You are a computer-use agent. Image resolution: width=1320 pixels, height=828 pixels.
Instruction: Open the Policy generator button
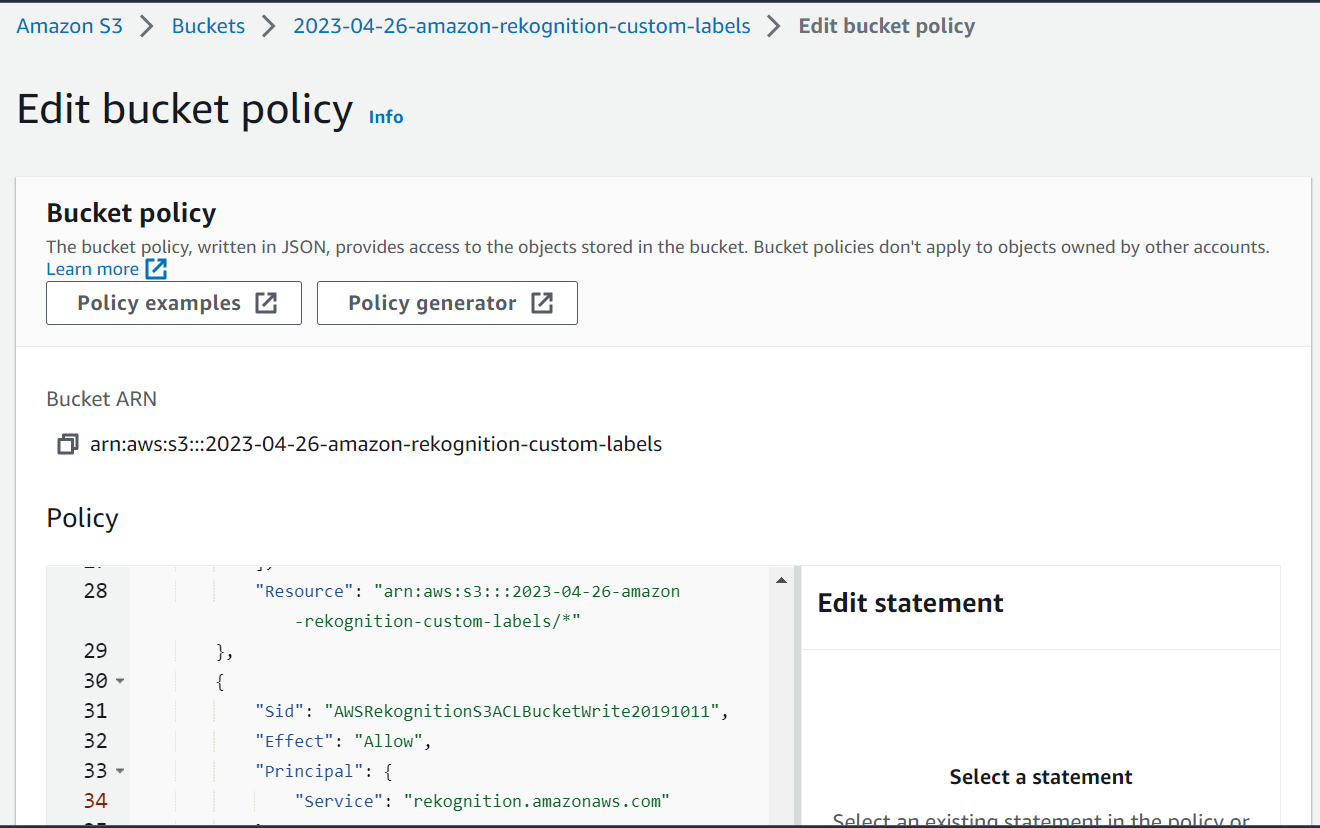click(x=447, y=303)
